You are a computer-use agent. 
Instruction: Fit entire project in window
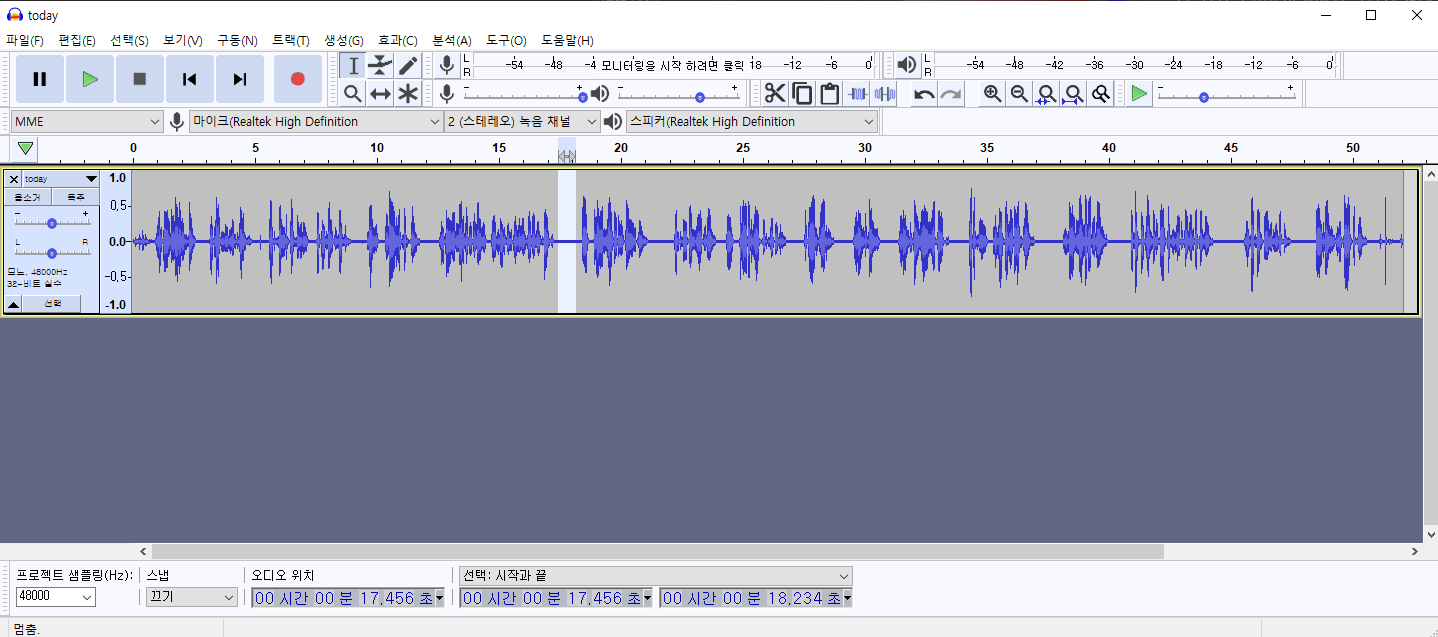coord(1073,94)
